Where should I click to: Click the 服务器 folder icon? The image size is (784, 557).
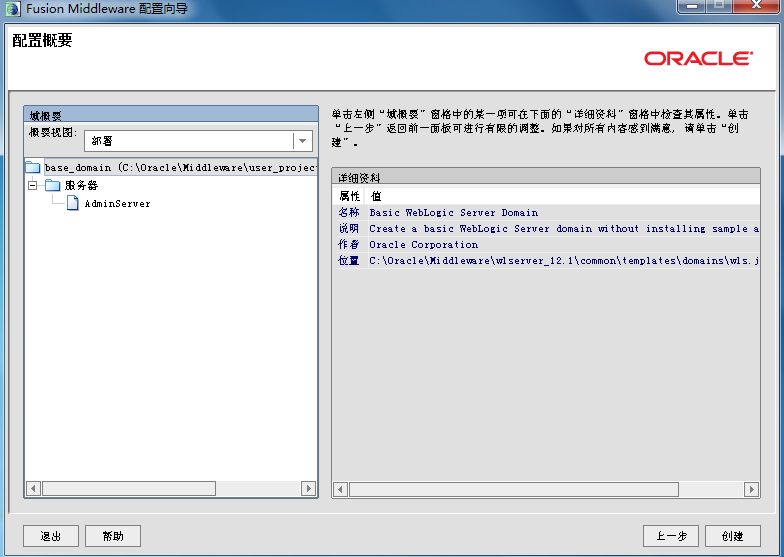(52, 186)
